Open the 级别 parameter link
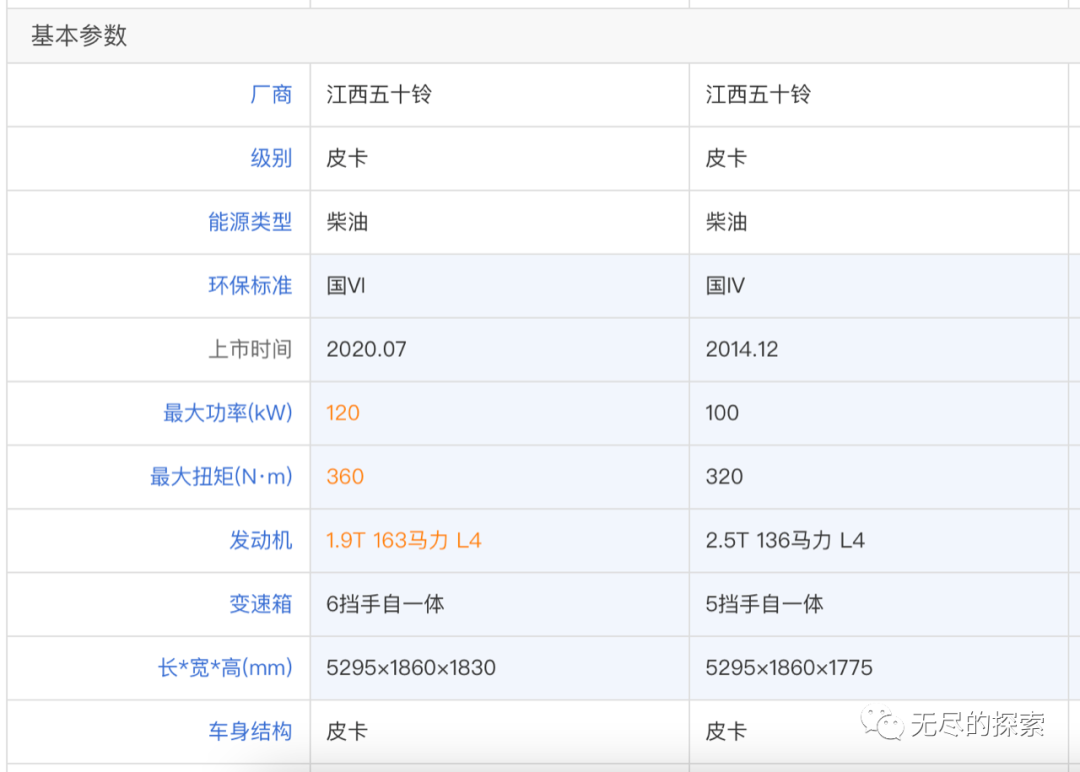The width and height of the screenshot is (1080, 772). [270, 158]
